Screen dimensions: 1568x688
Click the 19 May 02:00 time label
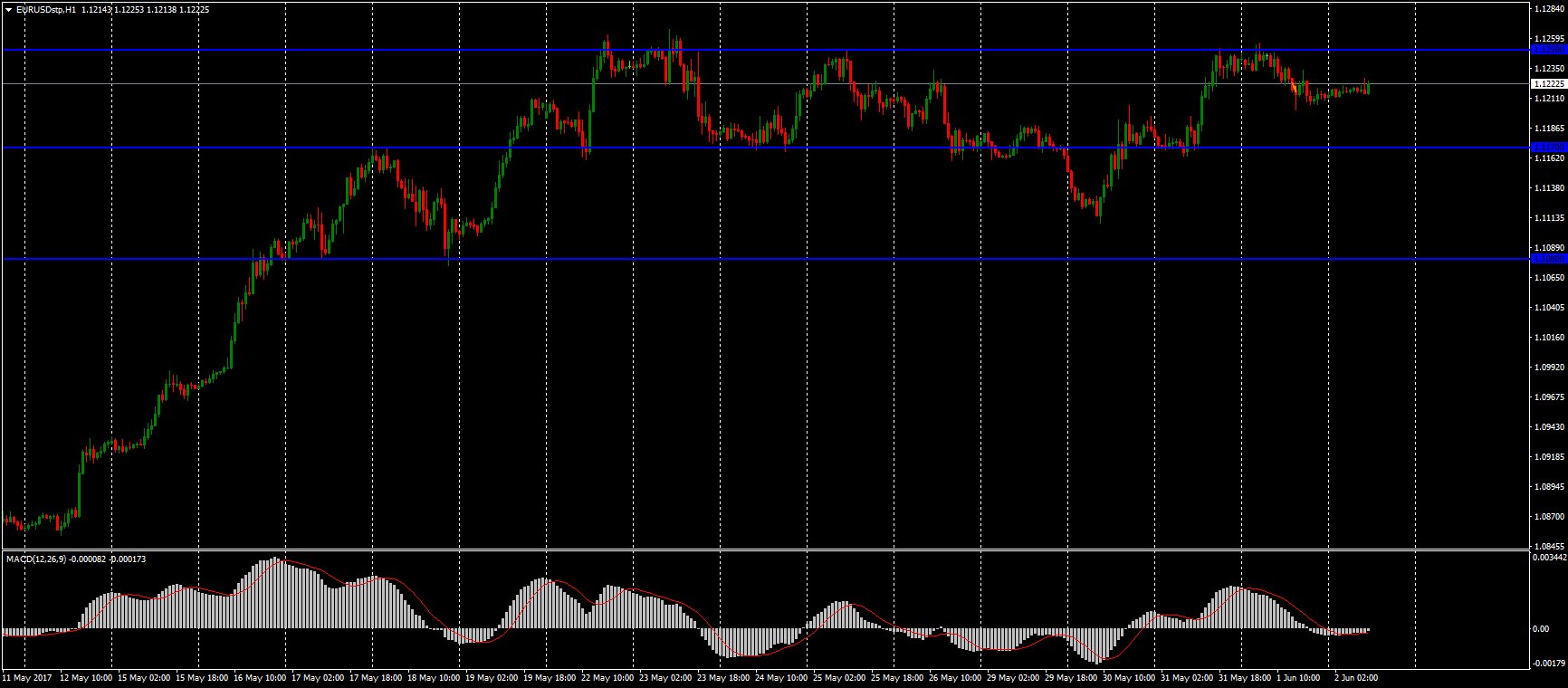pyautogui.click(x=492, y=677)
